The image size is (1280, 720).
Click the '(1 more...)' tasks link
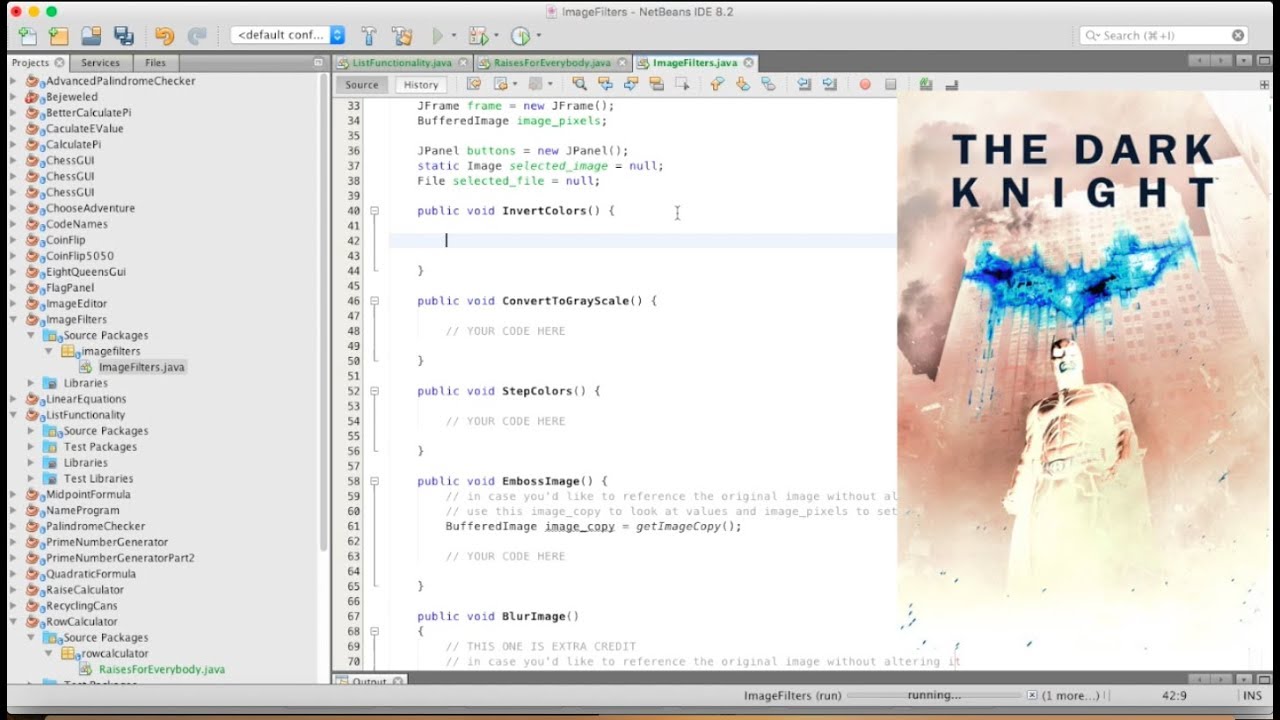pyautogui.click(x=1071, y=695)
